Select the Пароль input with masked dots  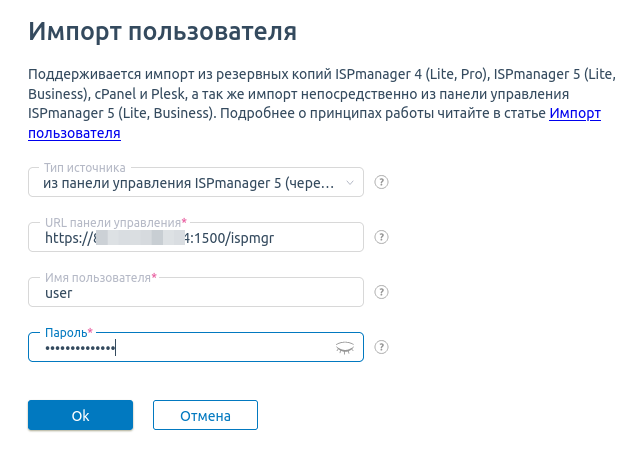(x=196, y=347)
